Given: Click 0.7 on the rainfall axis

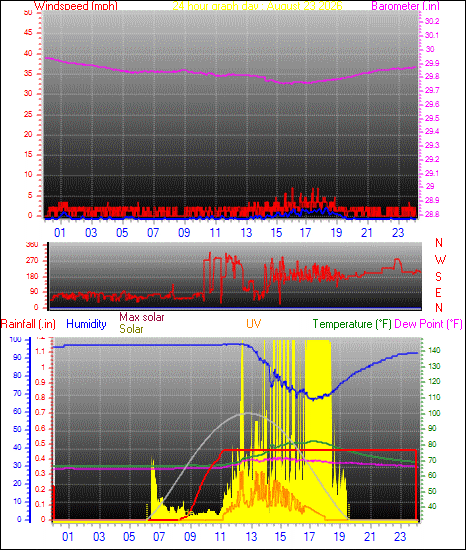Looking at the screenshot, I should click(x=40, y=412).
